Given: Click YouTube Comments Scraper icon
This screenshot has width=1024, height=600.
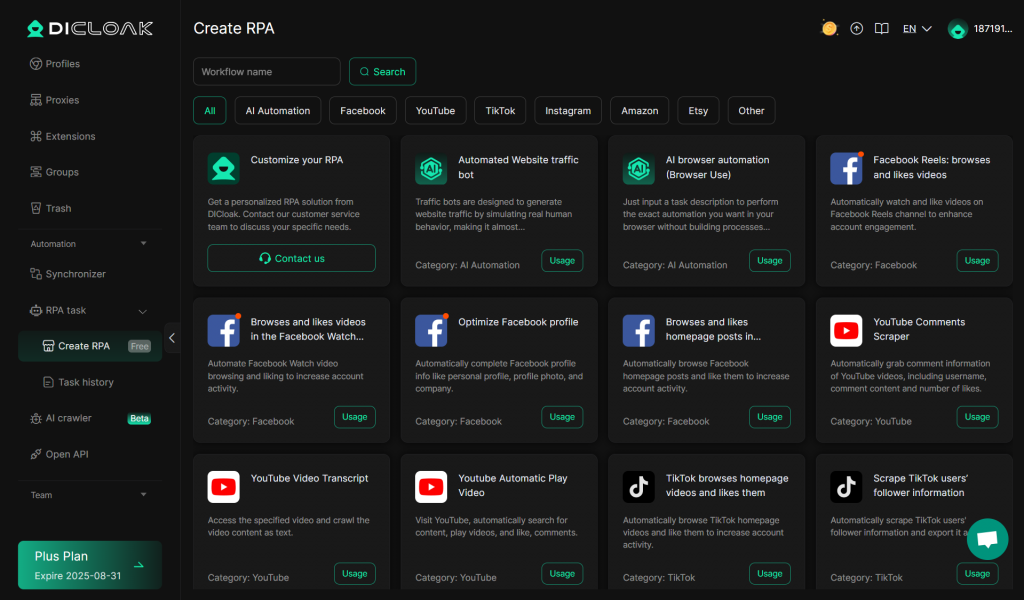Looking at the screenshot, I should tap(846, 330).
